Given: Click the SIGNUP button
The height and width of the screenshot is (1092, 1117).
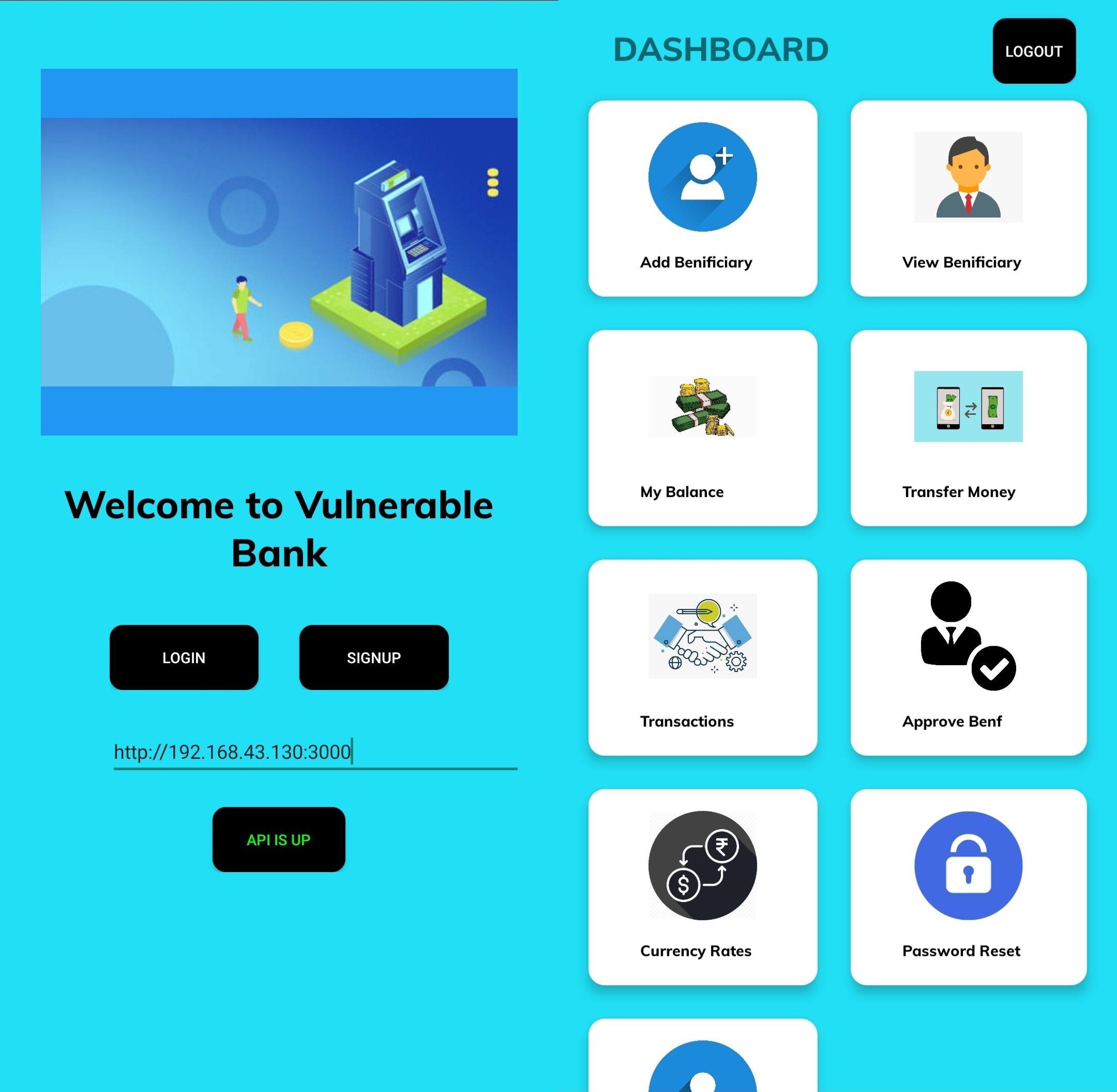Looking at the screenshot, I should [x=373, y=657].
